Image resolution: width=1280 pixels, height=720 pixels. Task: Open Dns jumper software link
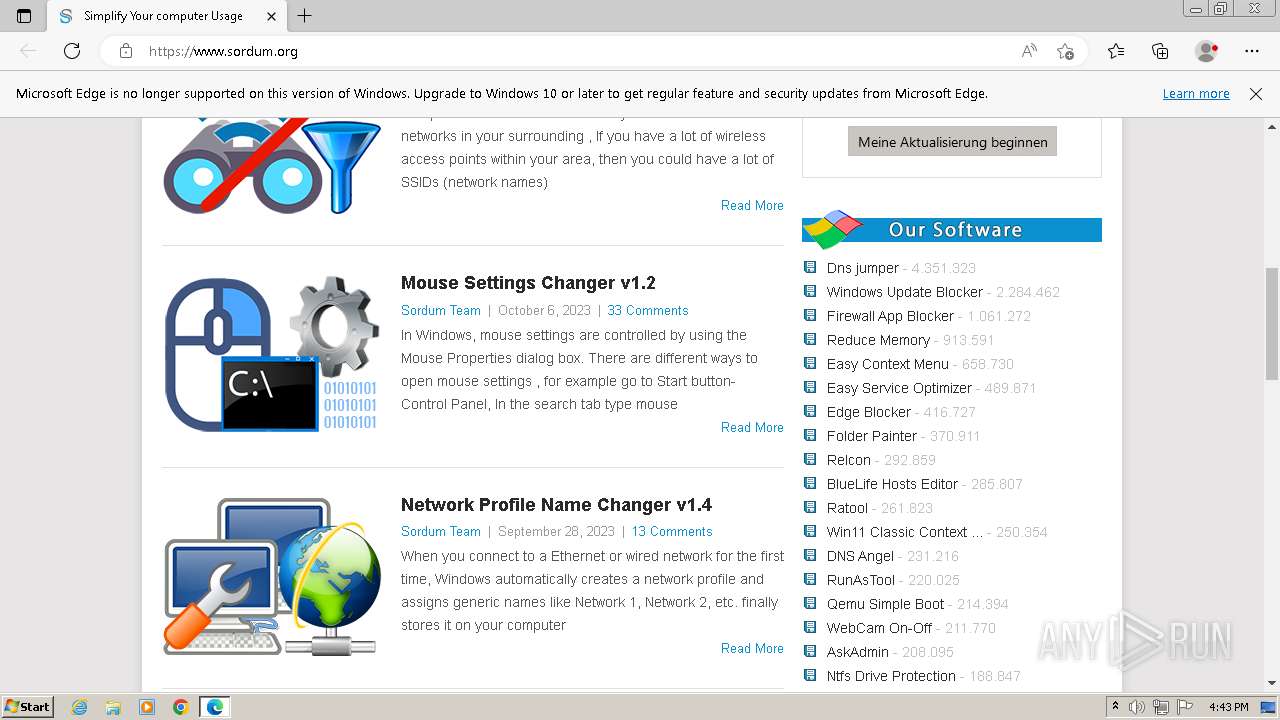point(863,268)
